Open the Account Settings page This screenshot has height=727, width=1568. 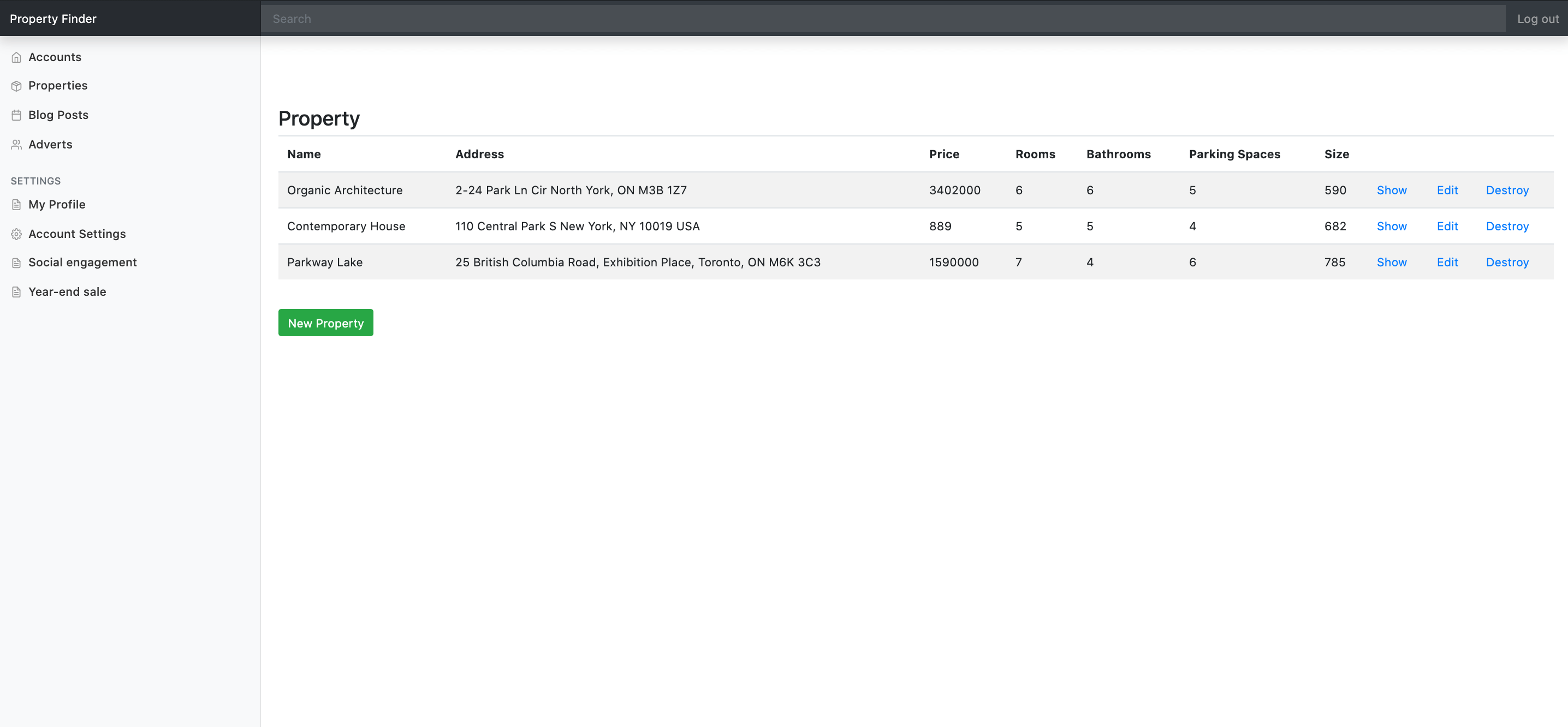(78, 234)
